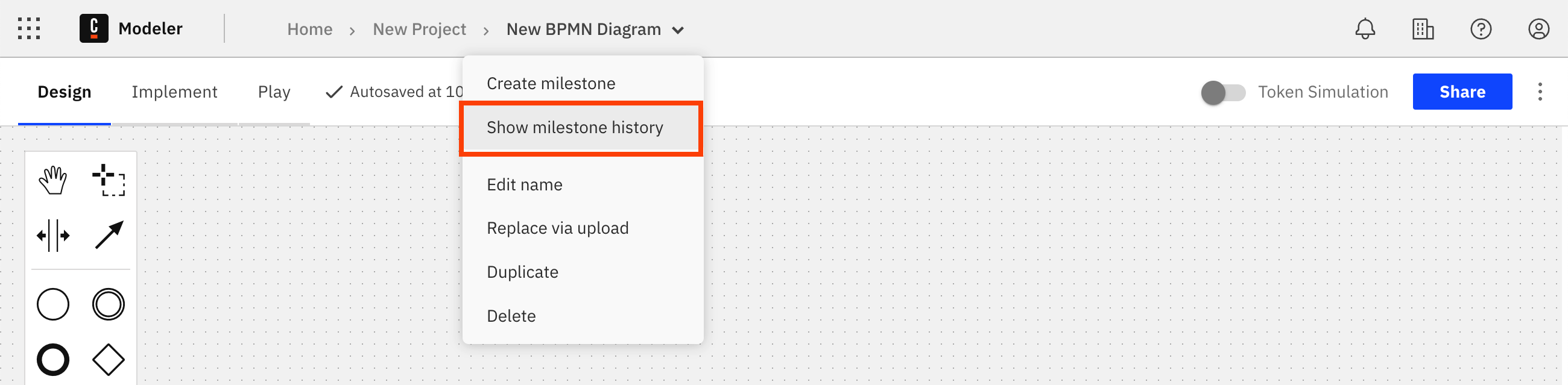The height and width of the screenshot is (385, 1568).
Task: Open the New BPMN Diagram dropdown
Action: 678,29
